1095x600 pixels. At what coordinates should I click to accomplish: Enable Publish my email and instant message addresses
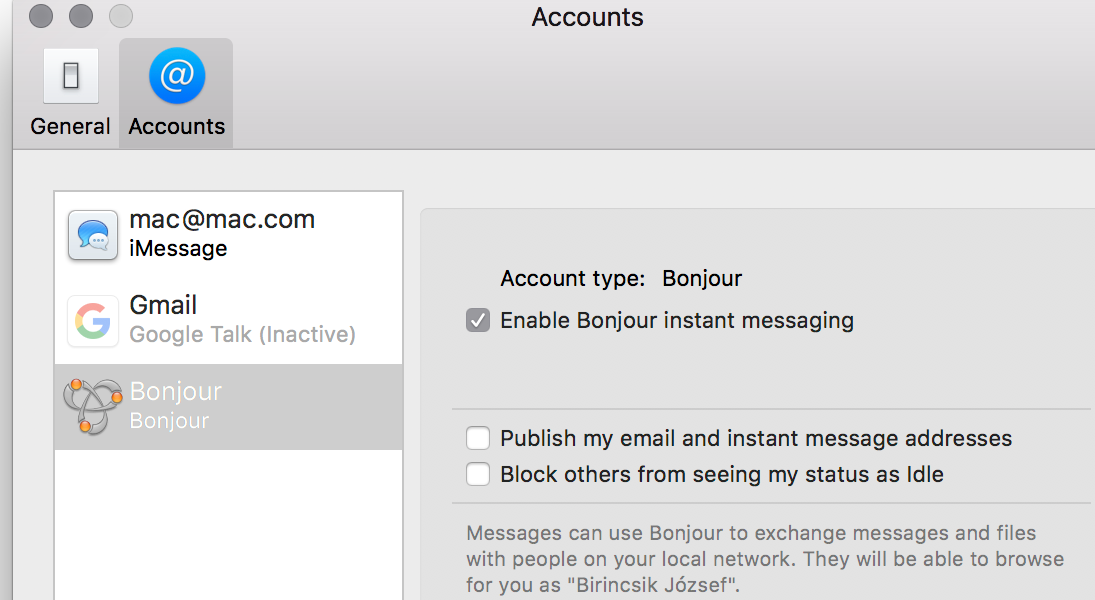click(478, 439)
